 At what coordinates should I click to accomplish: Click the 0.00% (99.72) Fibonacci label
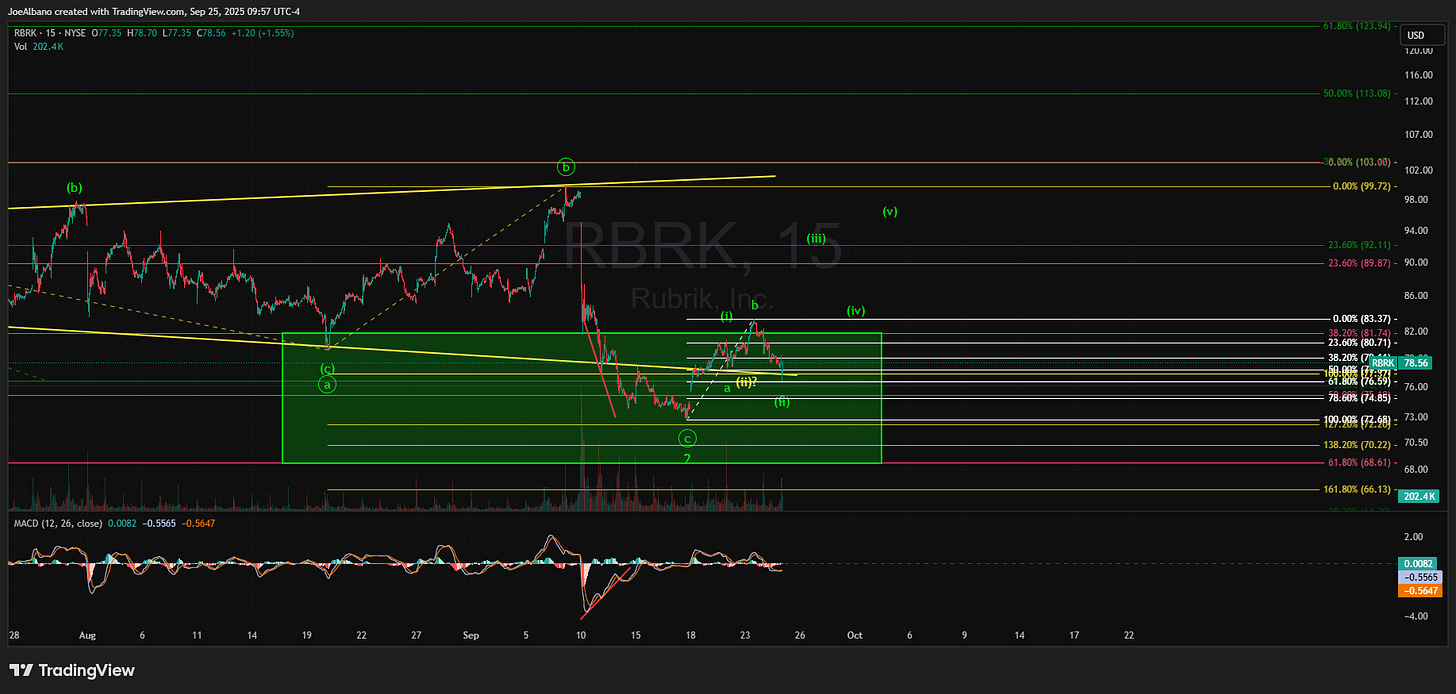coord(1361,187)
